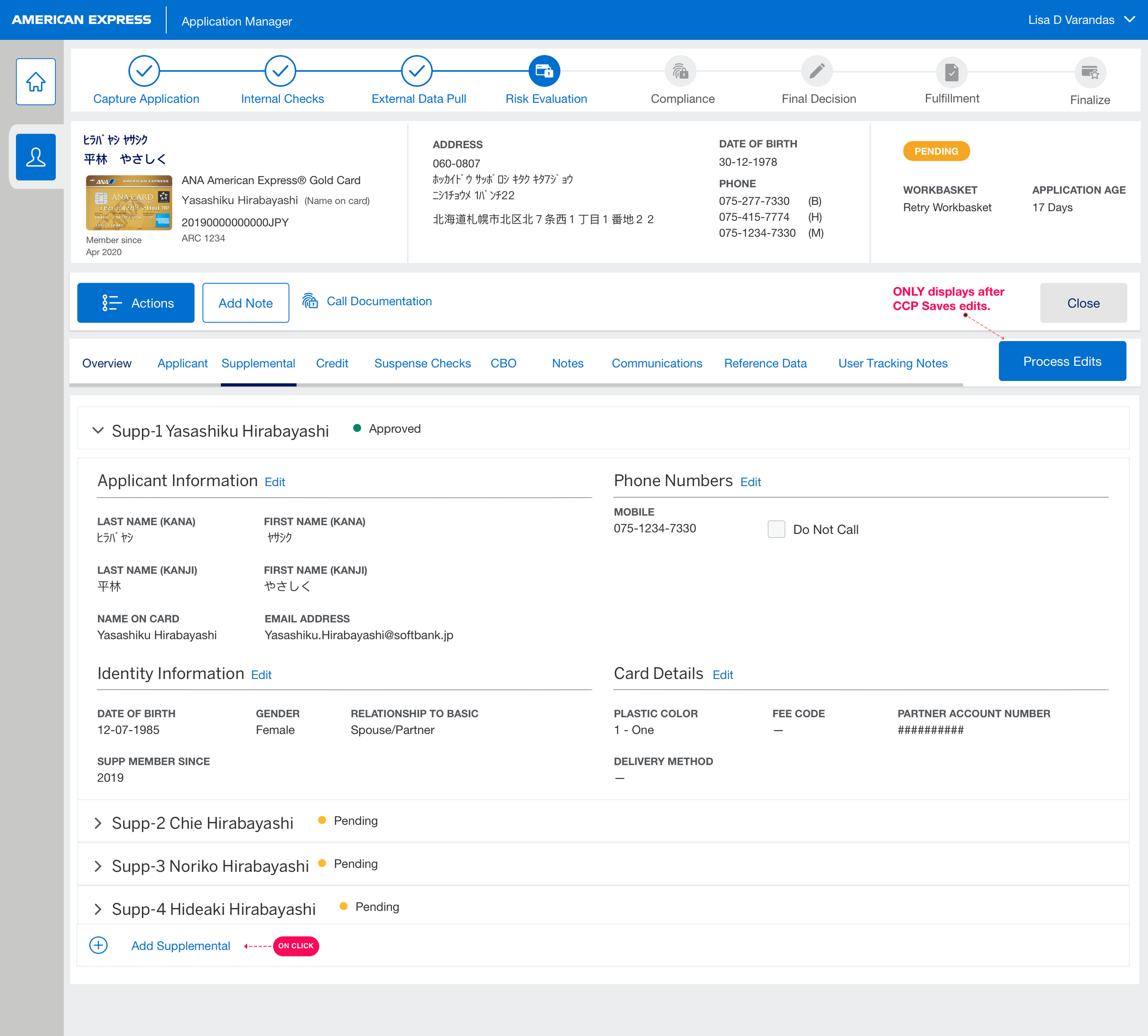Screen dimensions: 1148x1036
Task: Switch to the Credit tab
Action: (x=332, y=363)
